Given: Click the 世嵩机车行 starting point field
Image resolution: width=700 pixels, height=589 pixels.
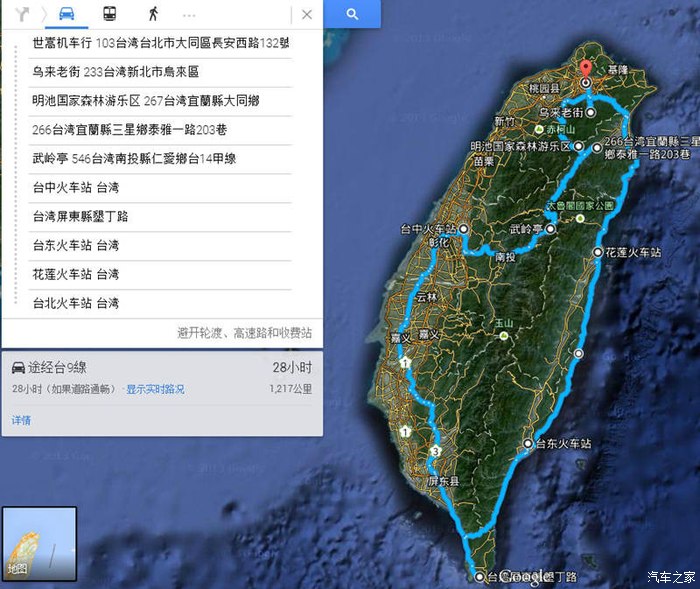Looking at the screenshot, I should [160, 43].
